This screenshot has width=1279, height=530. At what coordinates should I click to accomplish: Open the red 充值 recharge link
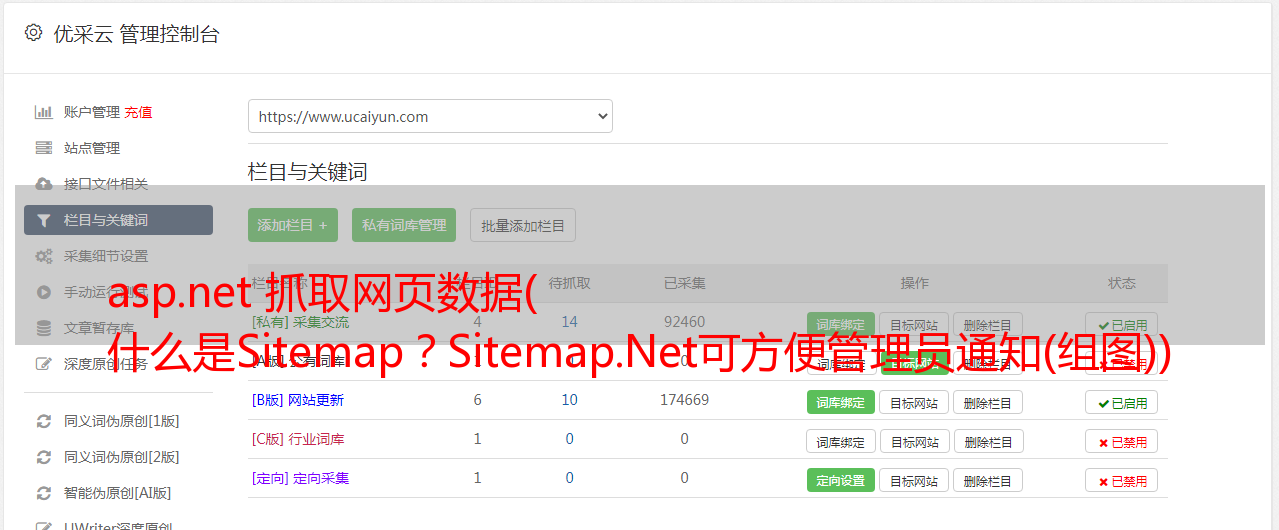[139, 112]
